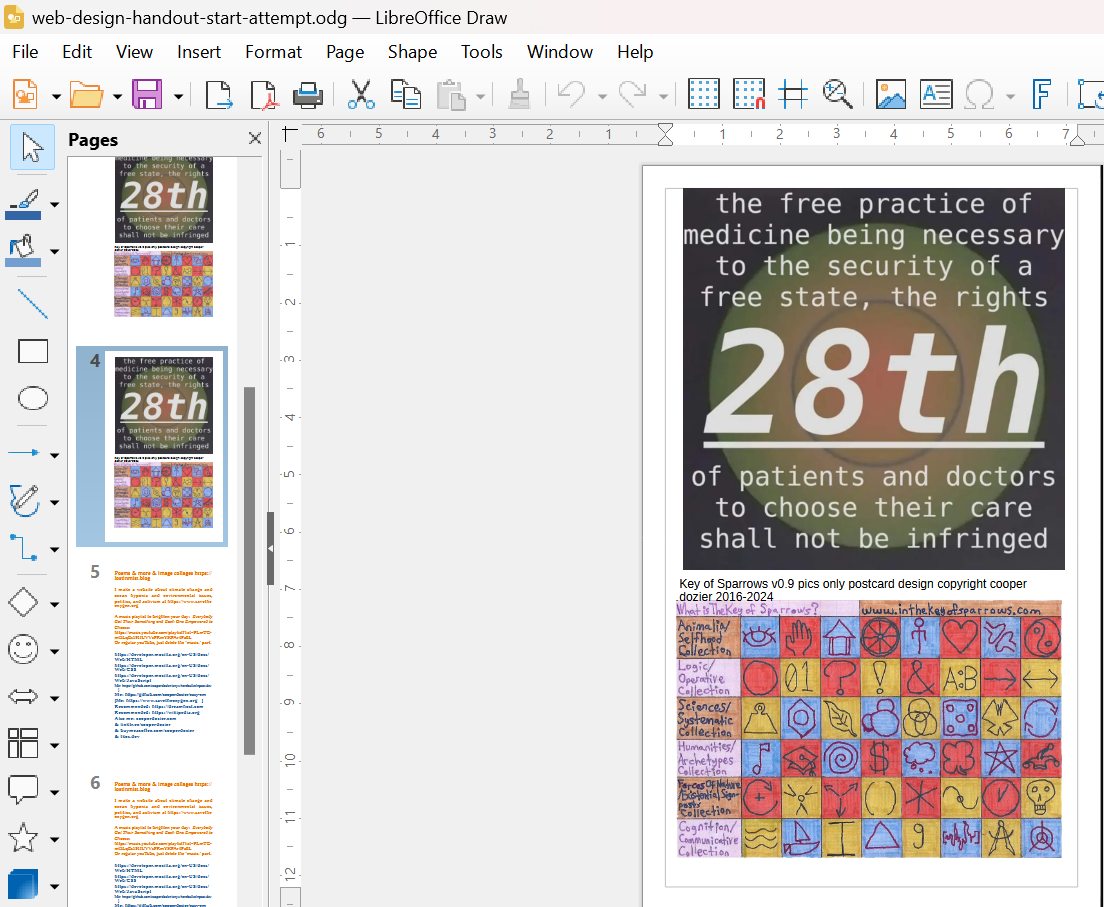Expand the Fill Color dropdown arrow
The height and width of the screenshot is (907, 1104).
[54, 251]
